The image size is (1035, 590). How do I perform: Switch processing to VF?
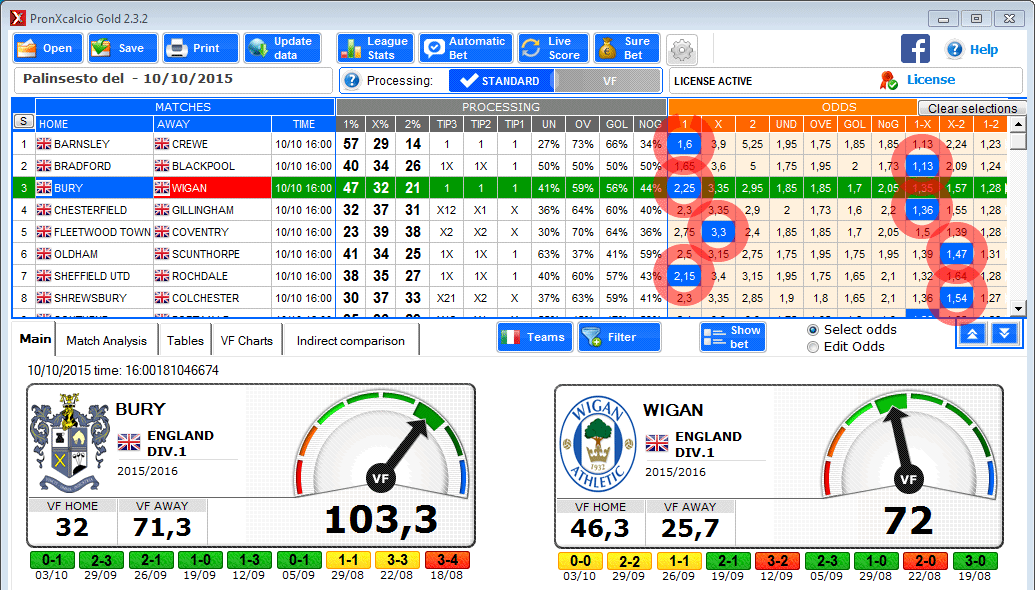[x=609, y=81]
